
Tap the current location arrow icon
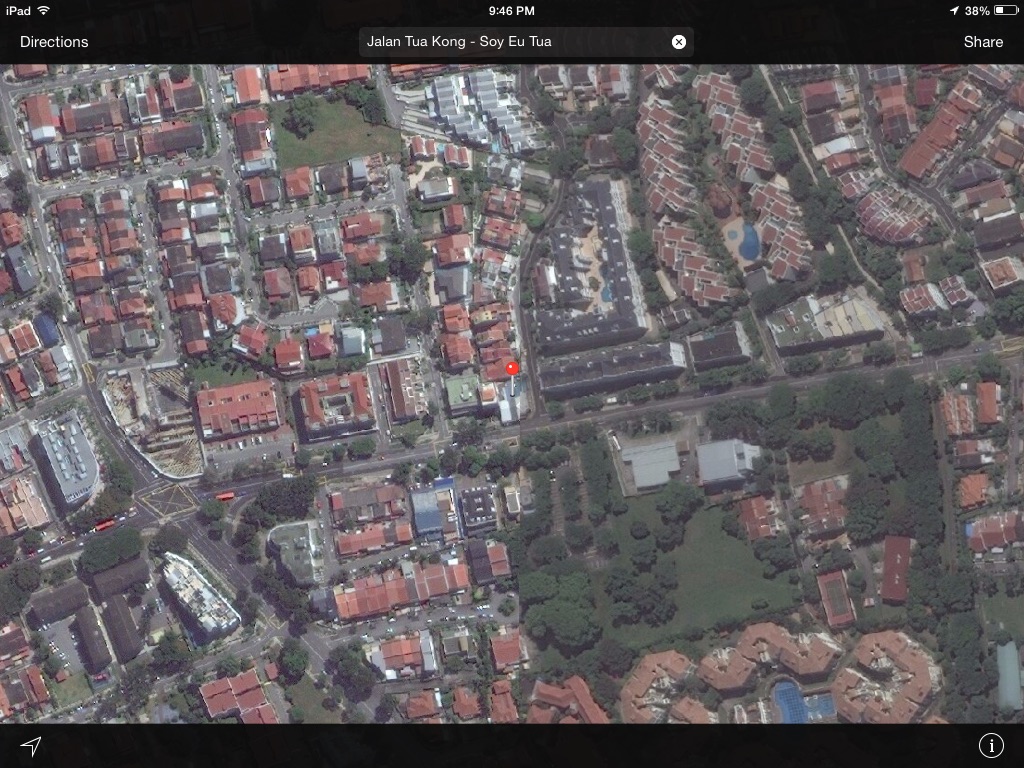point(31,746)
